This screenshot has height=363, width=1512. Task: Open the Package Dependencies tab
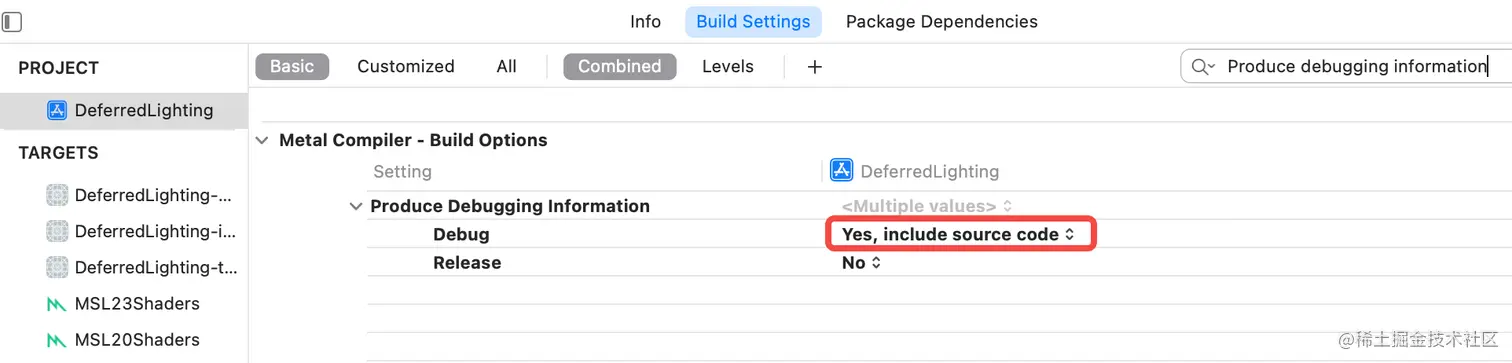pyautogui.click(x=942, y=21)
